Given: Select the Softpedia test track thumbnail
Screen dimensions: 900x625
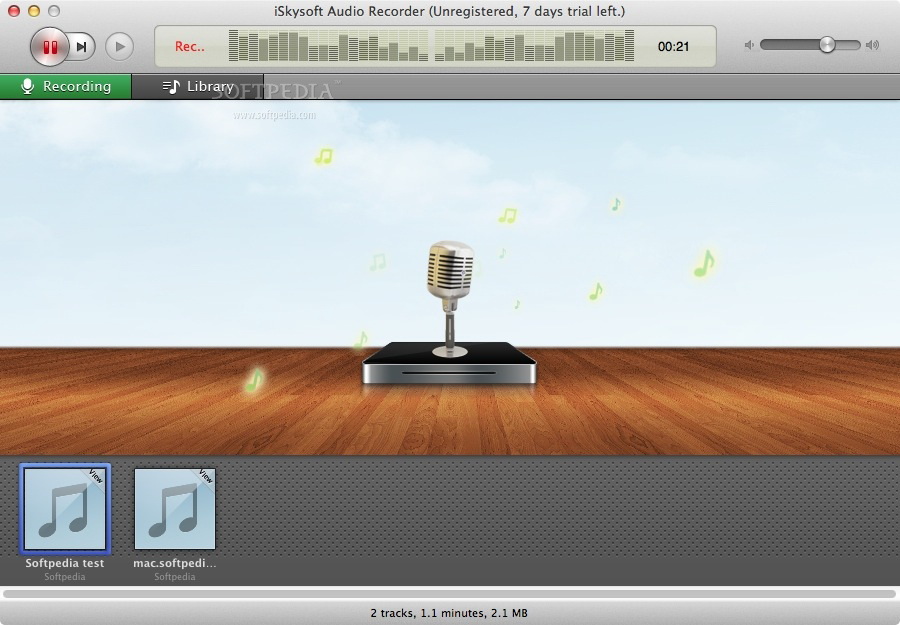Looking at the screenshot, I should click(65, 508).
